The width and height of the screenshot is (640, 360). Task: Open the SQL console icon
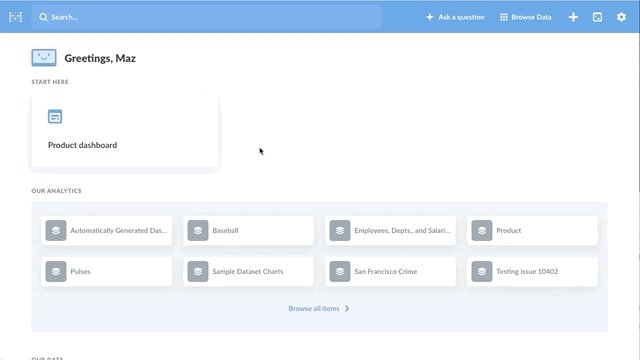(597, 17)
